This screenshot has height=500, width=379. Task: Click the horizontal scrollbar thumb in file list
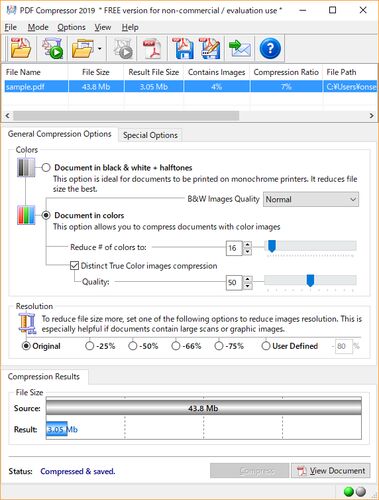pyautogui.click(x=126, y=116)
